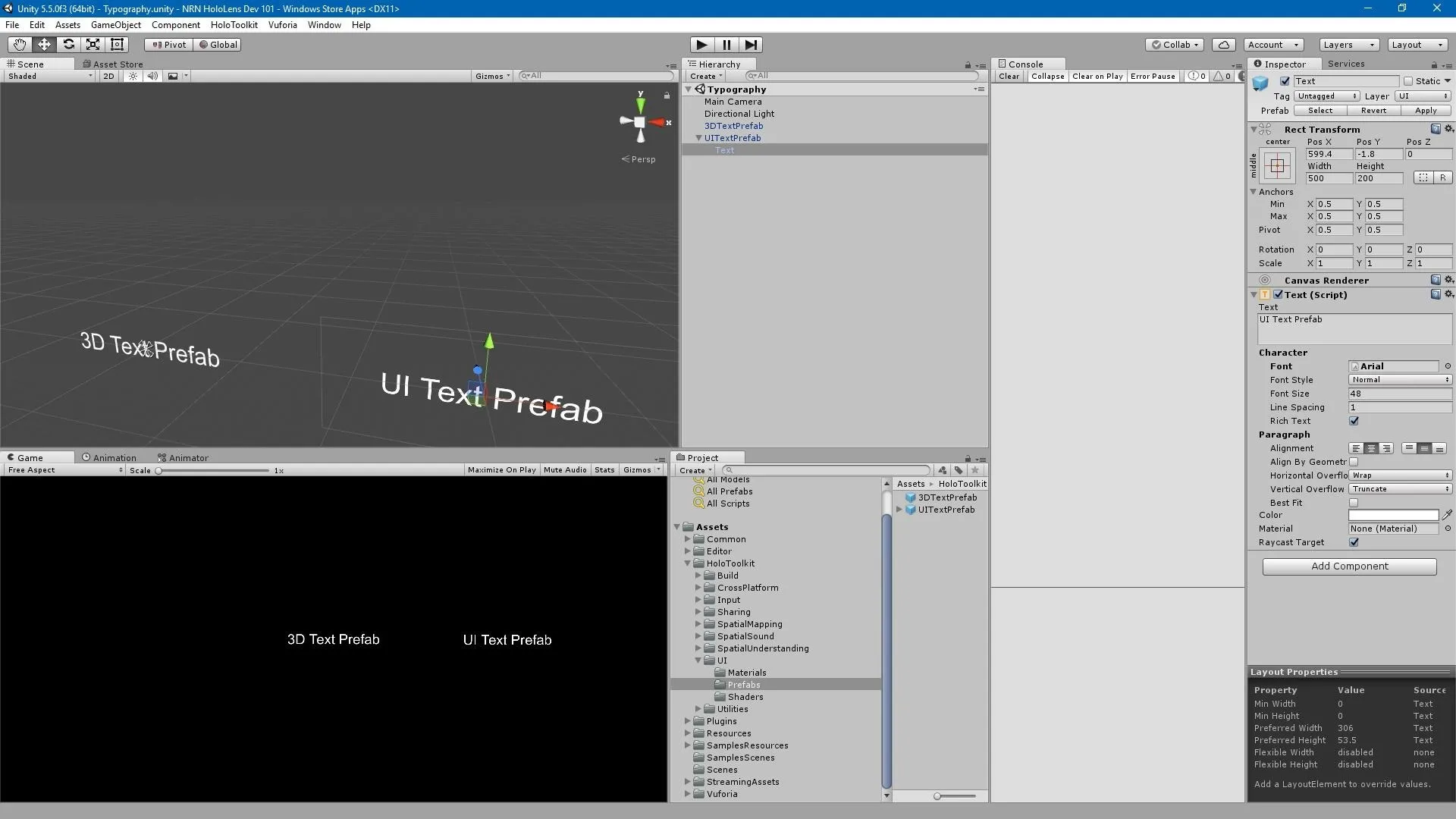Select the Move tool
The image size is (1456, 819).
pos(44,45)
